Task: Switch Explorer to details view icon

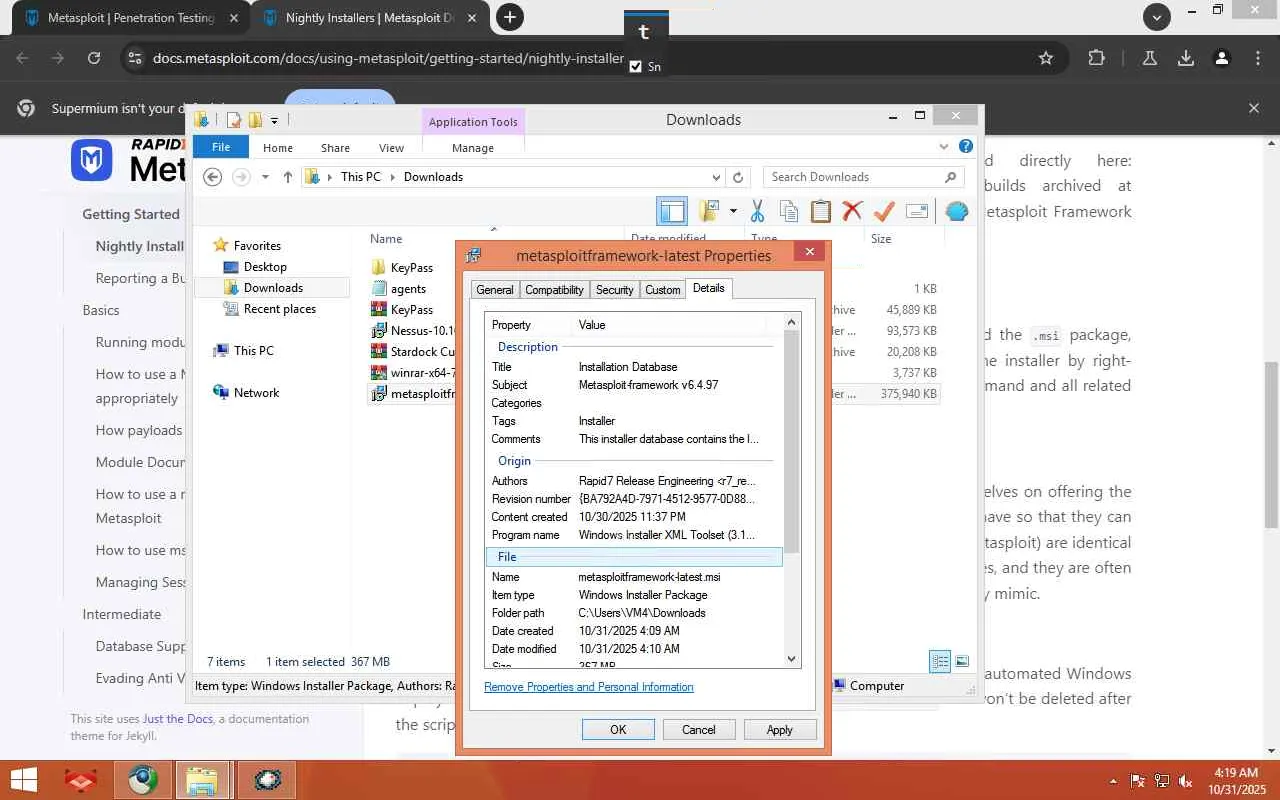Action: coord(940,661)
